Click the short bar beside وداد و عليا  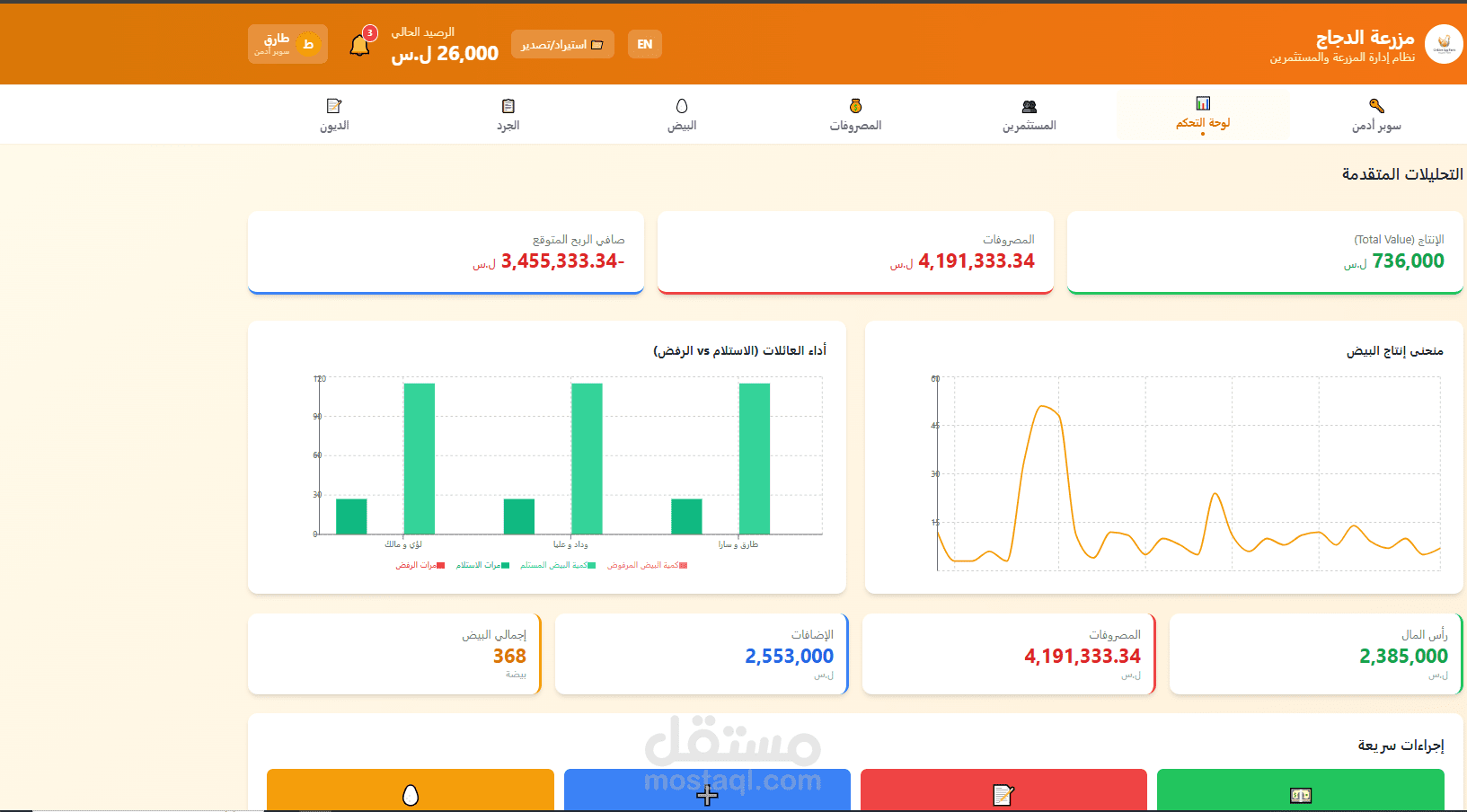click(519, 516)
